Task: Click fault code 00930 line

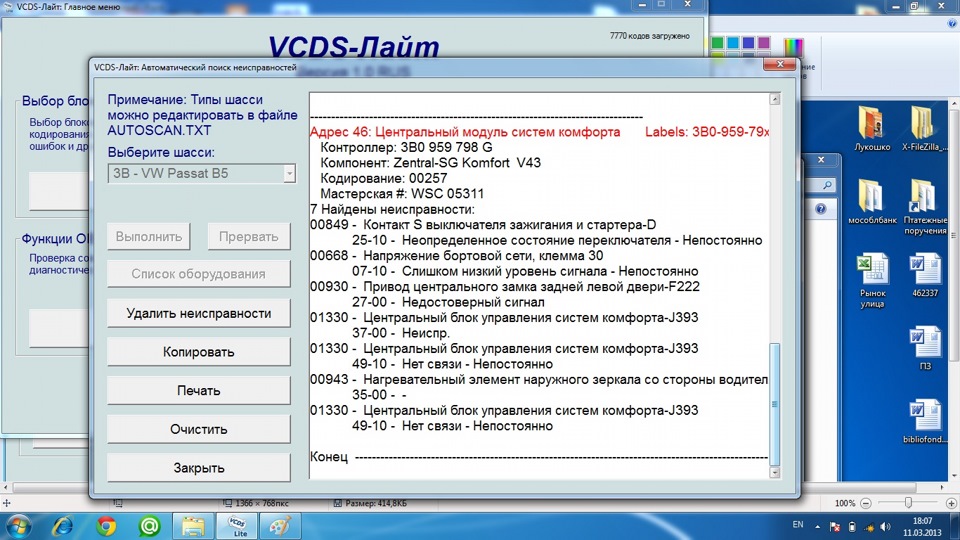Action: pyautogui.click(x=504, y=287)
